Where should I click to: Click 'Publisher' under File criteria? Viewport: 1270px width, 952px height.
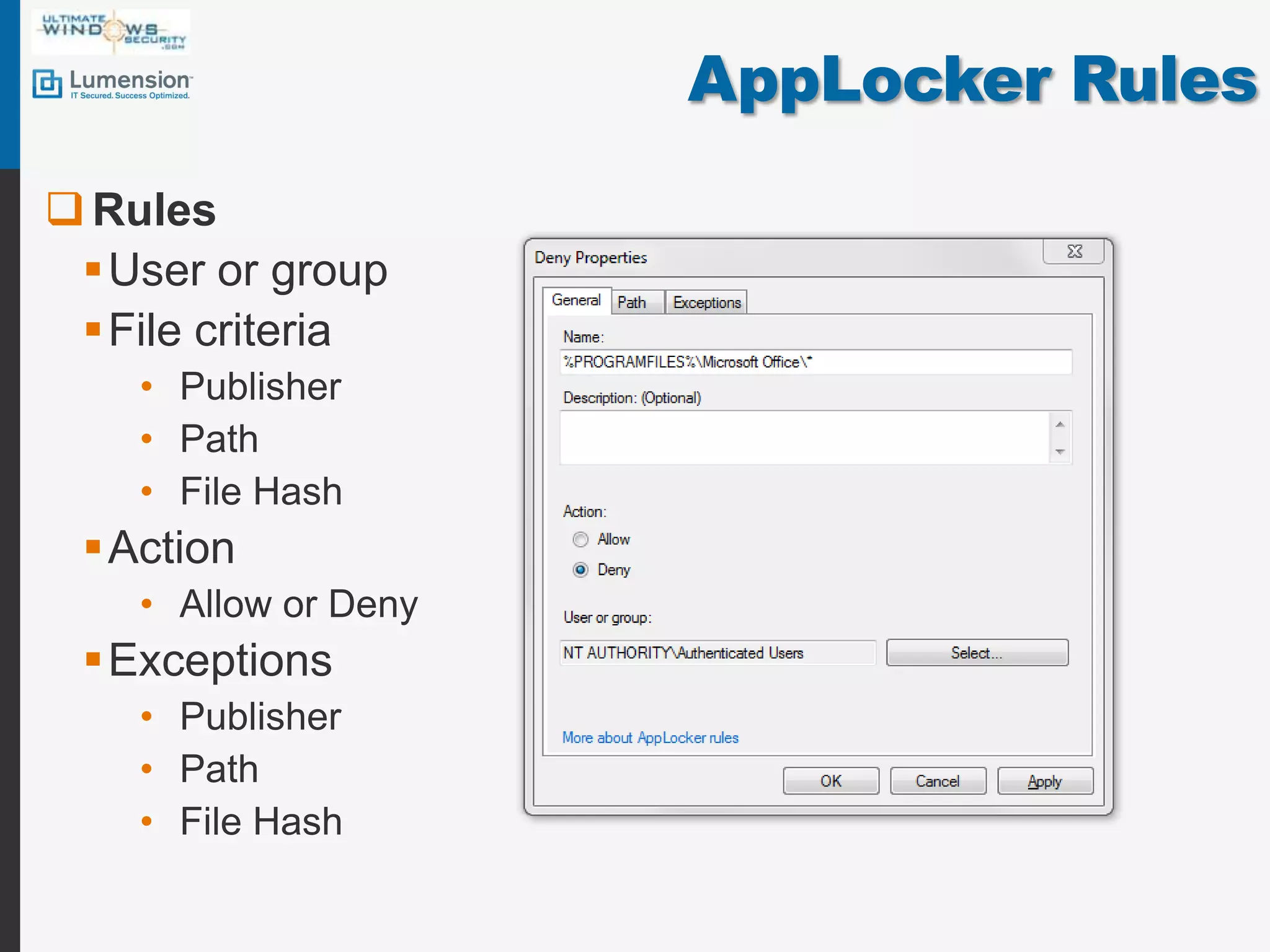coord(260,386)
